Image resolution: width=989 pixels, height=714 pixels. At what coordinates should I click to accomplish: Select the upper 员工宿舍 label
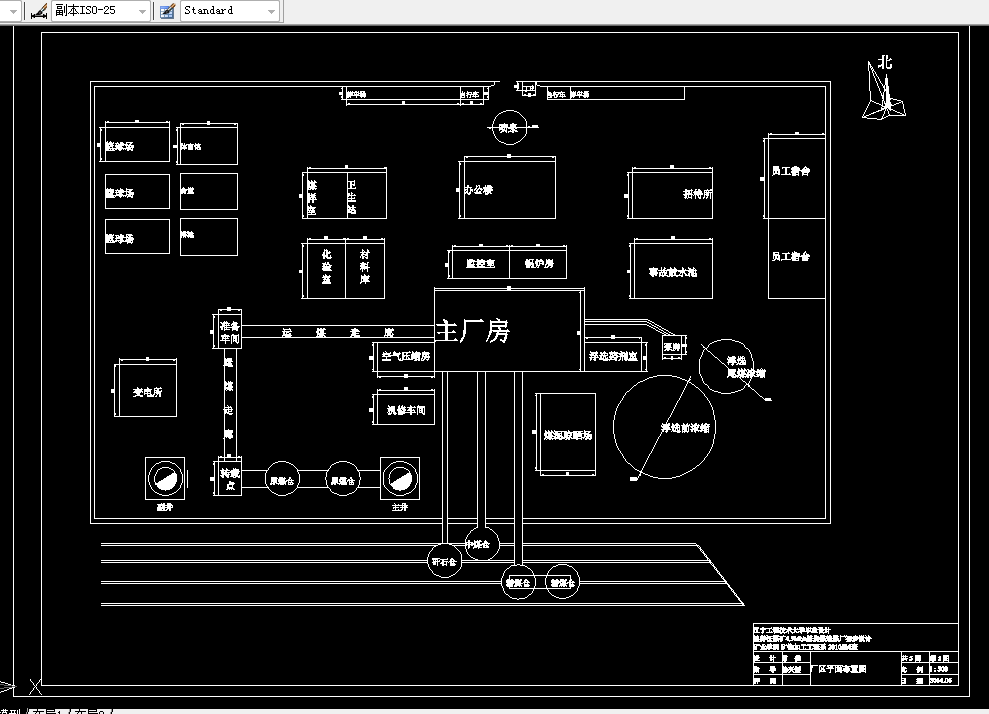(790, 170)
